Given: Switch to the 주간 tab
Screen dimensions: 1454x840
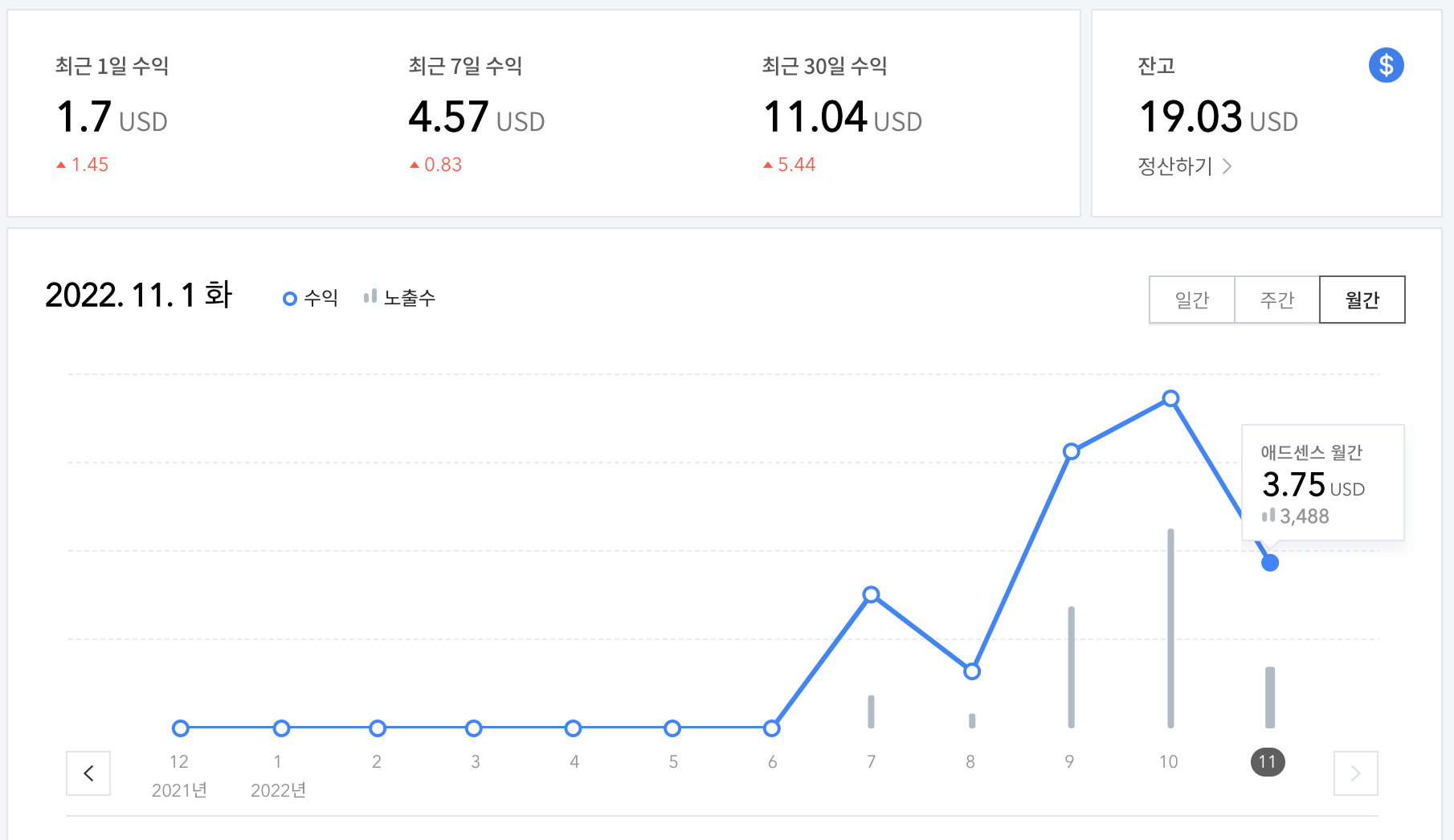Looking at the screenshot, I should [x=1276, y=299].
